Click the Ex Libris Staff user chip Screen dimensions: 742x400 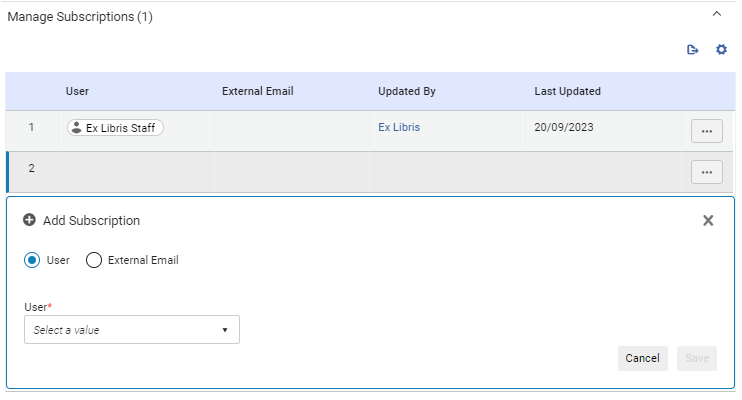[x=115, y=128]
